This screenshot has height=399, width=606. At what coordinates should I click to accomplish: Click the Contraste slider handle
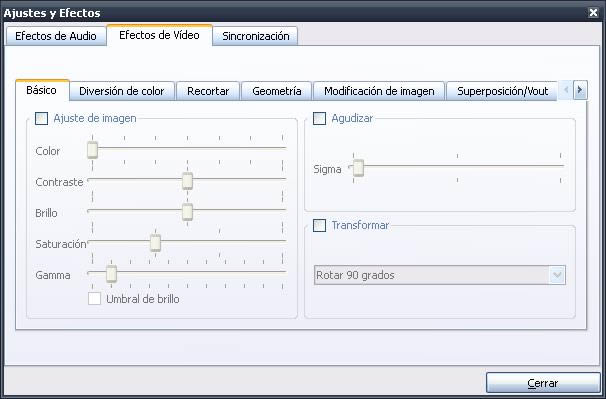pyautogui.click(x=187, y=181)
